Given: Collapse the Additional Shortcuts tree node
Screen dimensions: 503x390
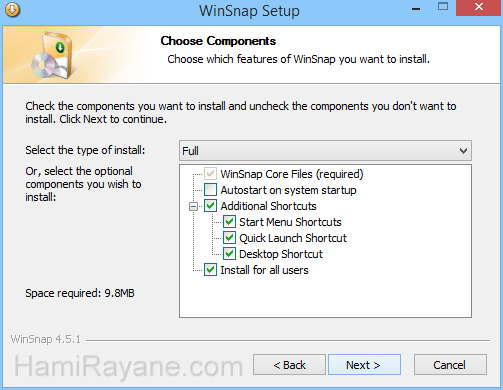Looking at the screenshot, I should [193, 207].
